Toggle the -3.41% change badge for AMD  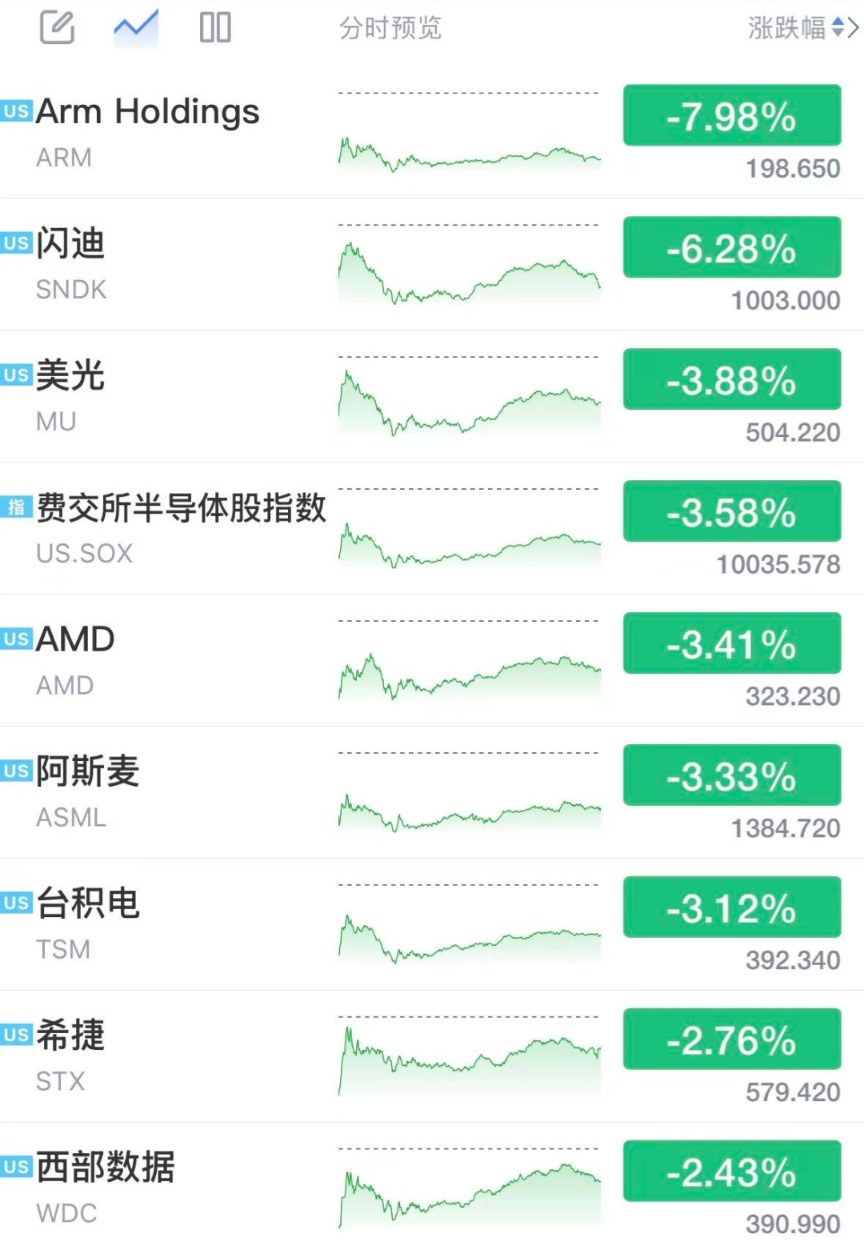tap(732, 644)
